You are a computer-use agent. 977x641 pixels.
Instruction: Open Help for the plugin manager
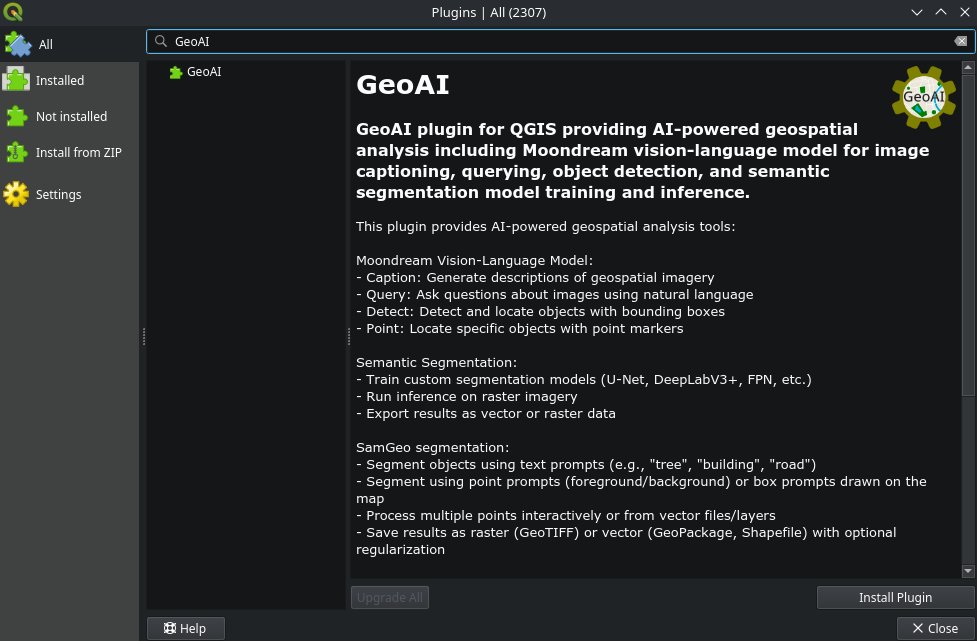coord(185,628)
